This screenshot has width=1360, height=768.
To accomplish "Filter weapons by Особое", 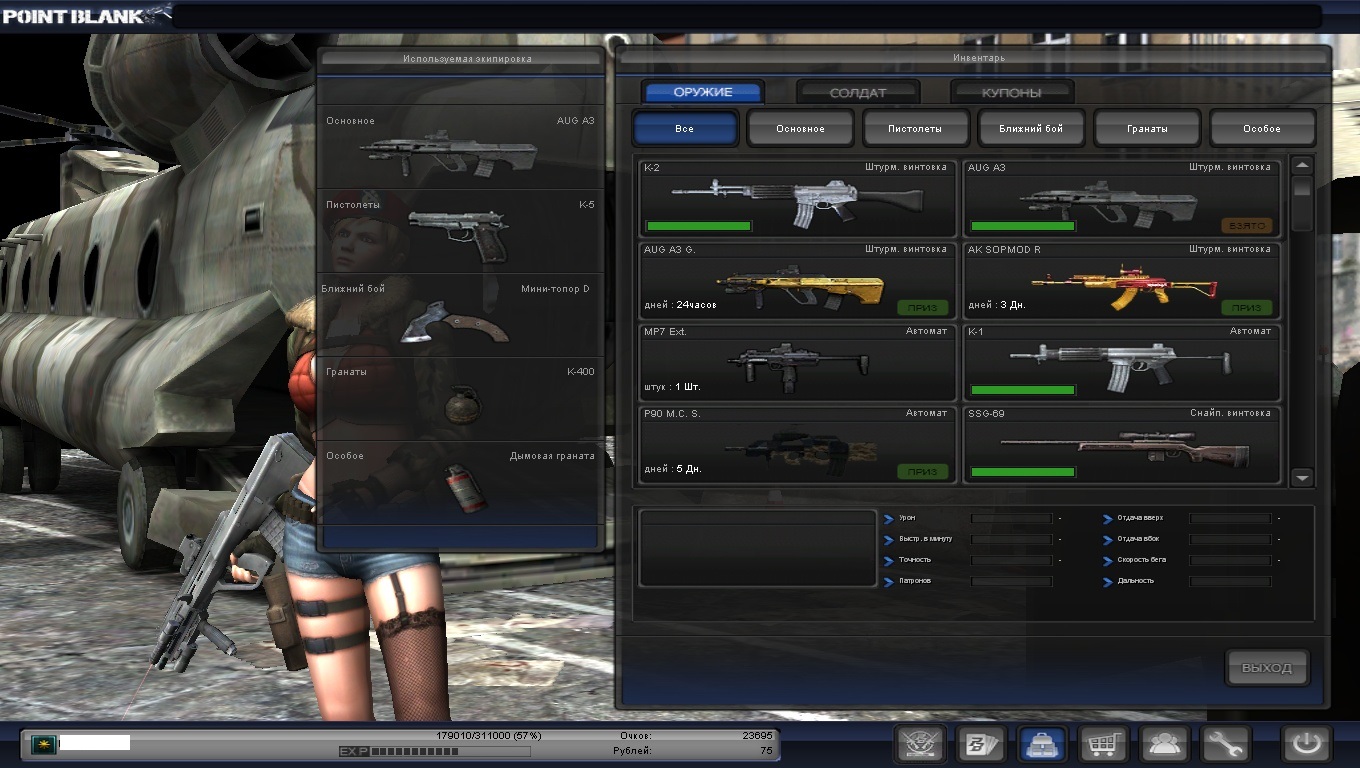I will [x=1262, y=129].
